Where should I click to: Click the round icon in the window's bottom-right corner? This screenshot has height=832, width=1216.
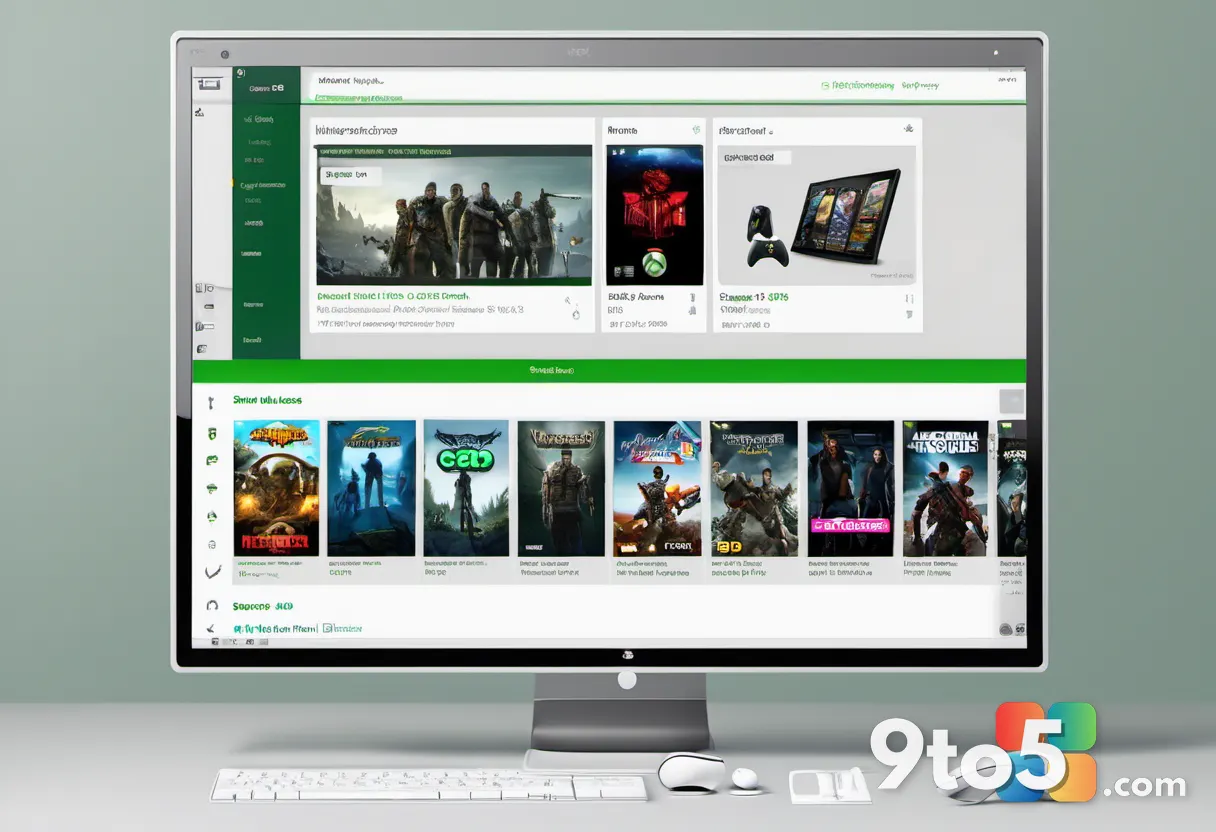[1006, 630]
